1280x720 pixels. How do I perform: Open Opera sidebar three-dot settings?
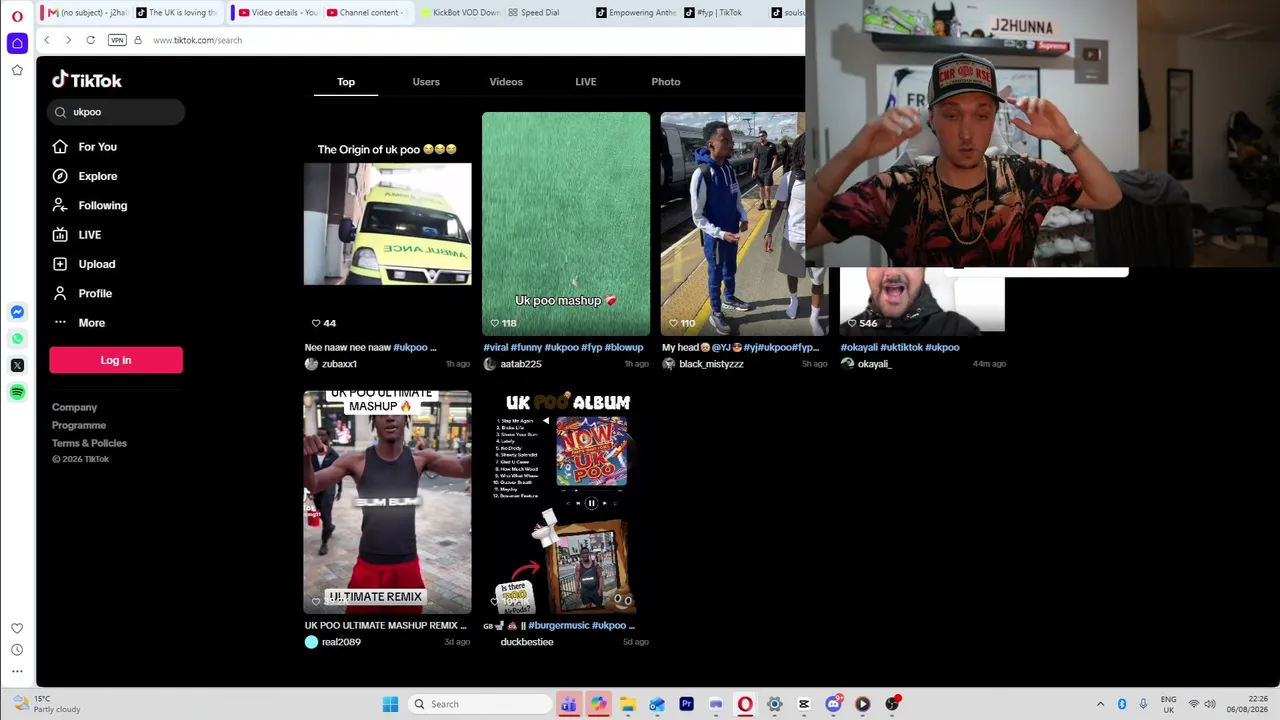(x=17, y=672)
